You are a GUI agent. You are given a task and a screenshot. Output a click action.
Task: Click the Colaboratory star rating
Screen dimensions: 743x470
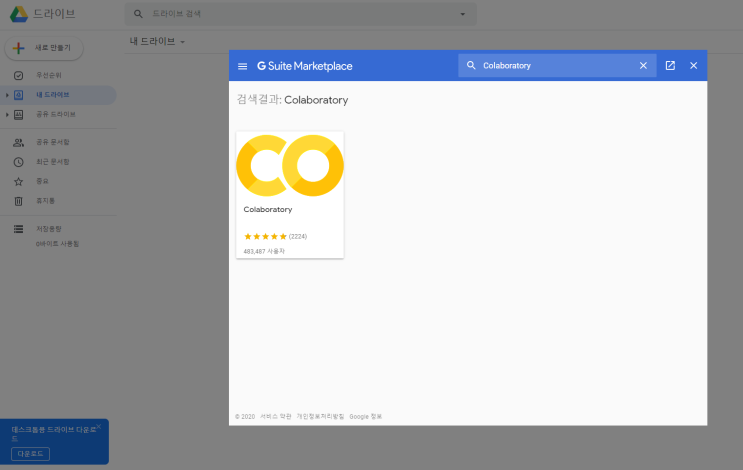(265, 236)
